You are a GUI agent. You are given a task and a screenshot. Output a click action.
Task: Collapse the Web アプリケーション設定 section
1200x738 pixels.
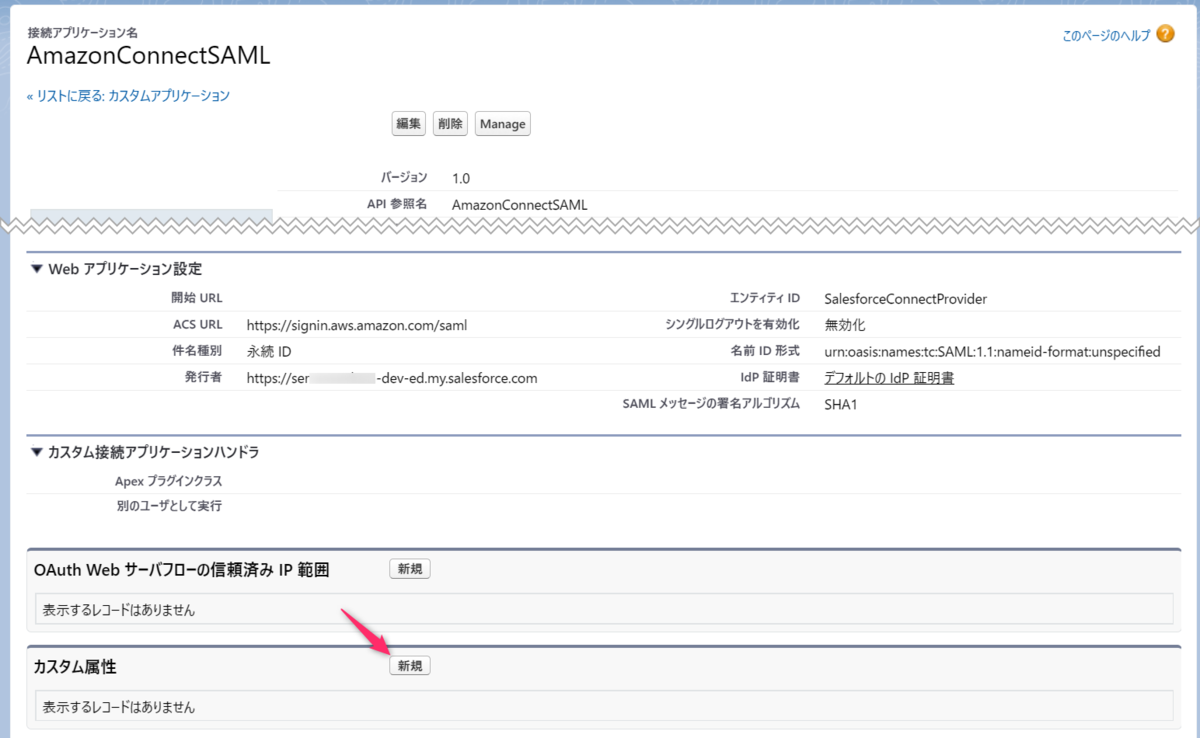click(37, 269)
